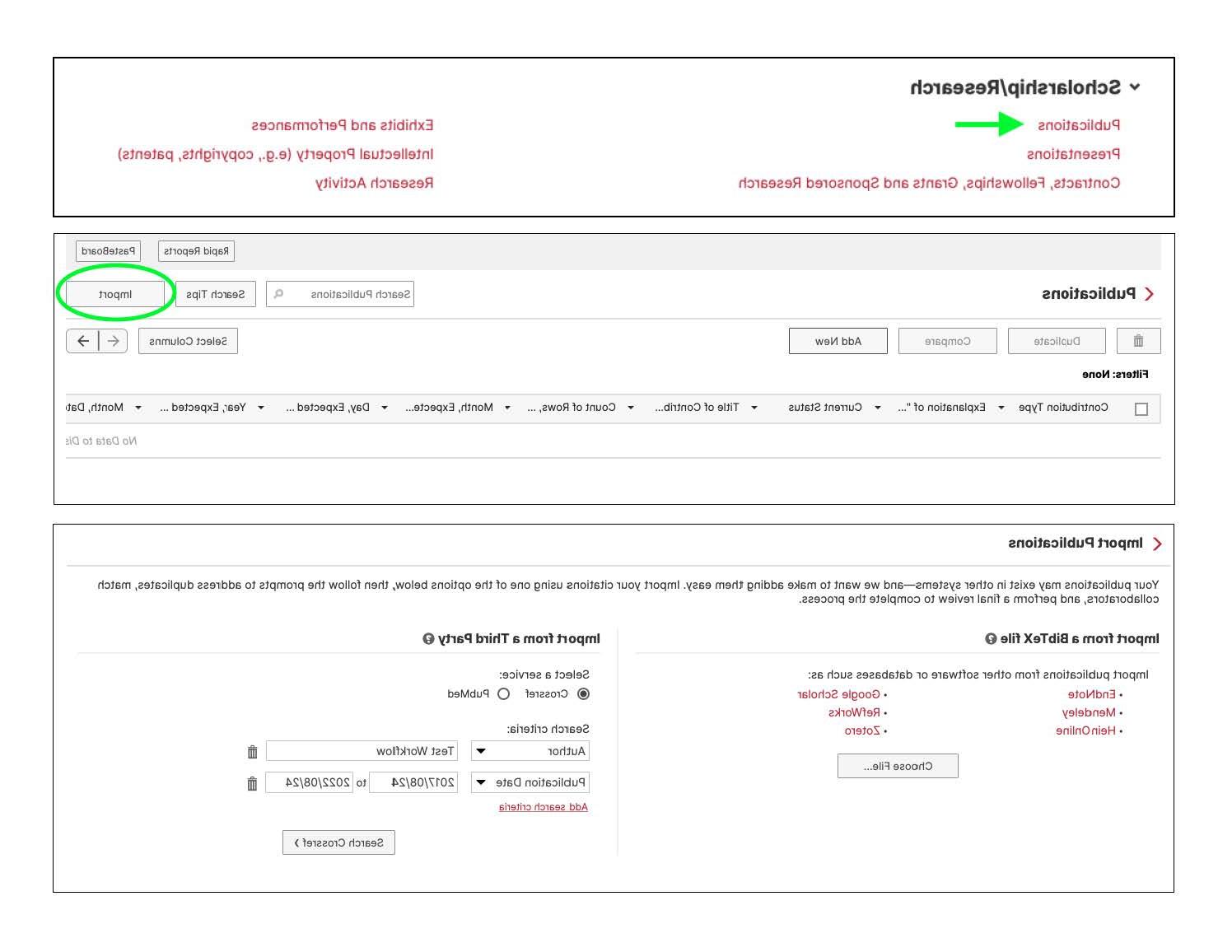Viewport: 1232px width, 952px height.
Task: Click the Add New button
Action: click(838, 341)
